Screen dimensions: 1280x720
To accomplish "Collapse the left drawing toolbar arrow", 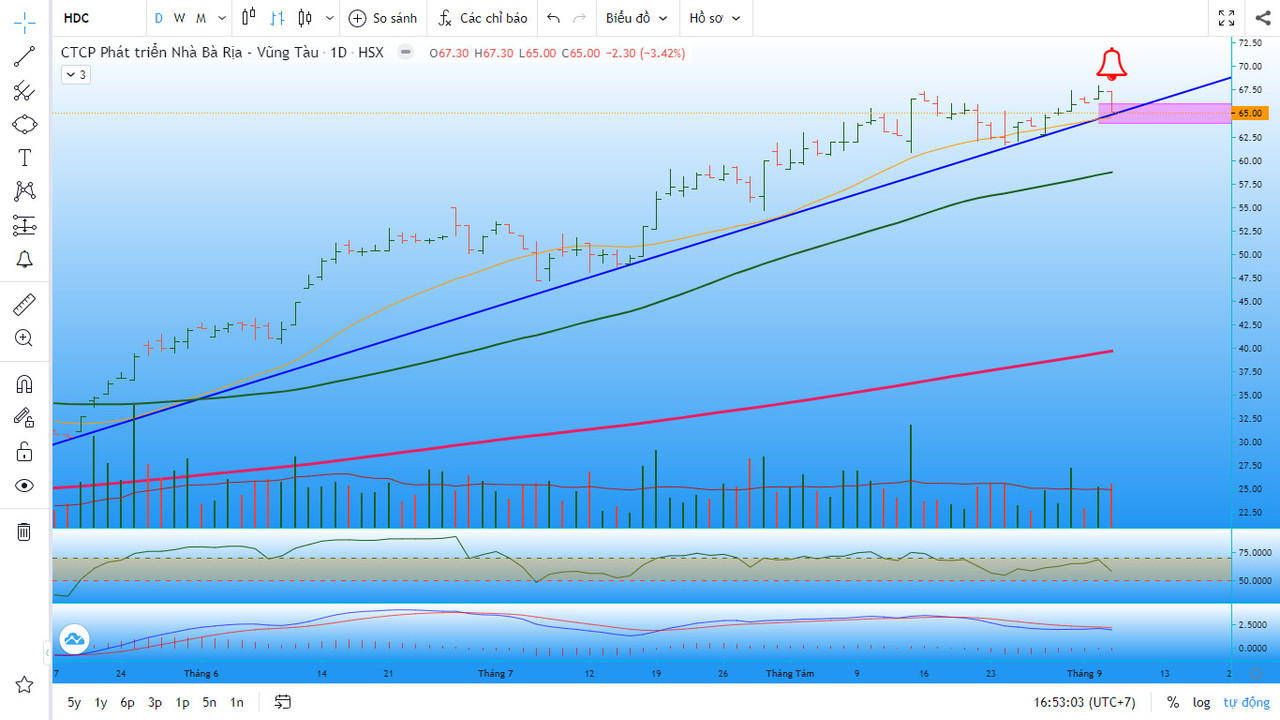I will click(x=47, y=653).
